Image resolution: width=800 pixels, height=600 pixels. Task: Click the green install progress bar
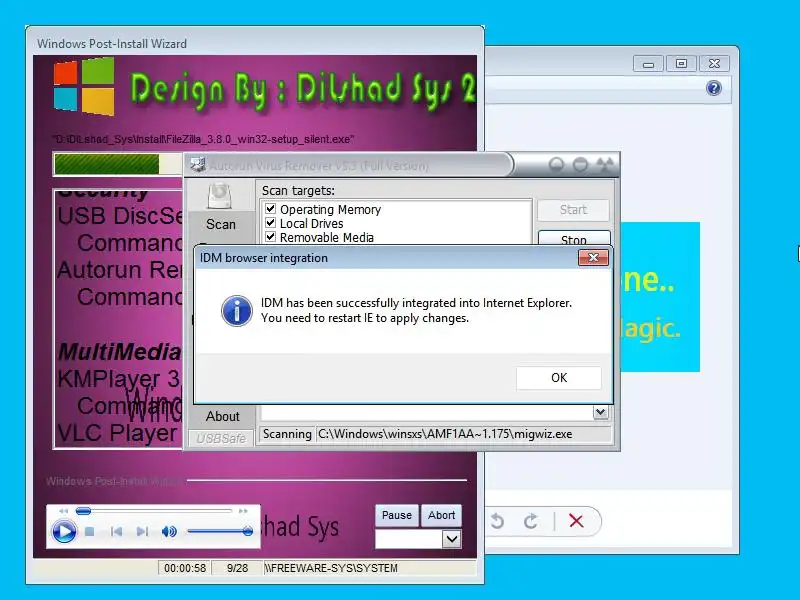point(107,164)
